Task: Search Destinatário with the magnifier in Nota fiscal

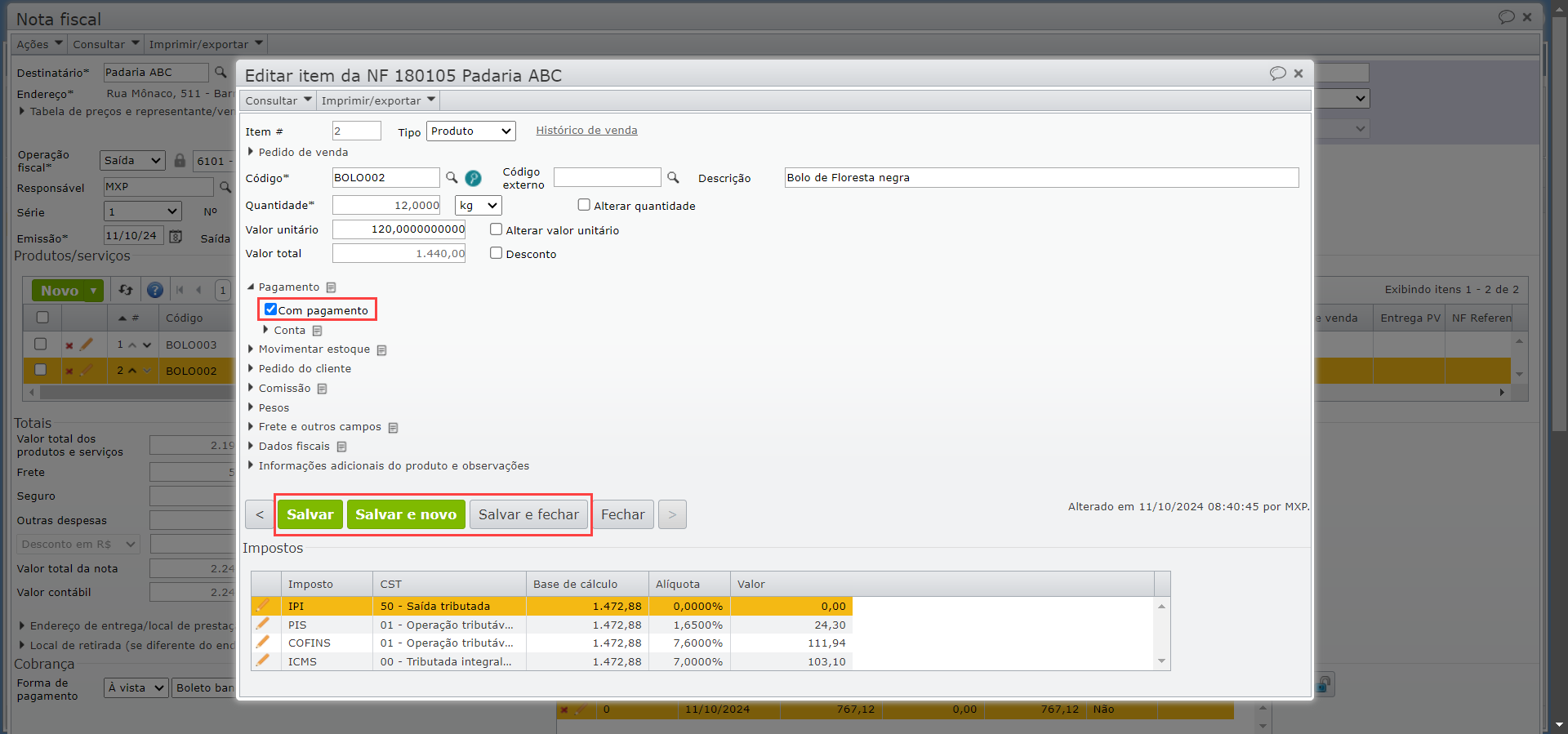Action: pyautogui.click(x=220, y=73)
